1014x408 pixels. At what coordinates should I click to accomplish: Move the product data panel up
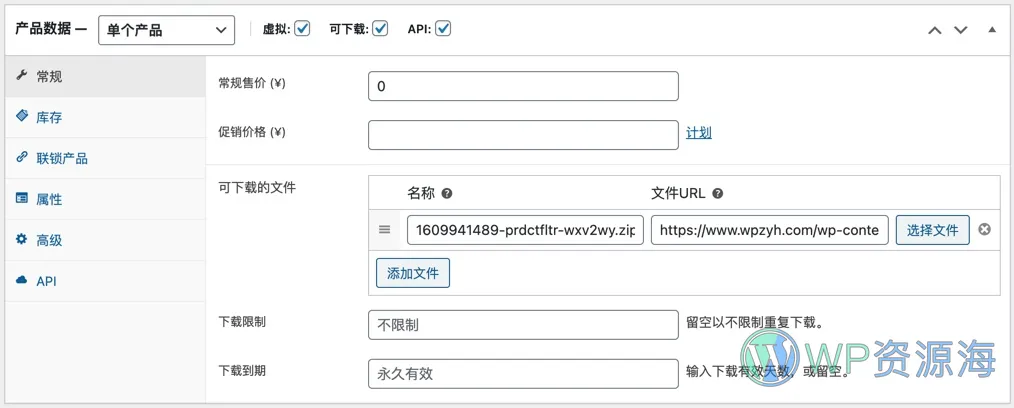pyautogui.click(x=934, y=30)
